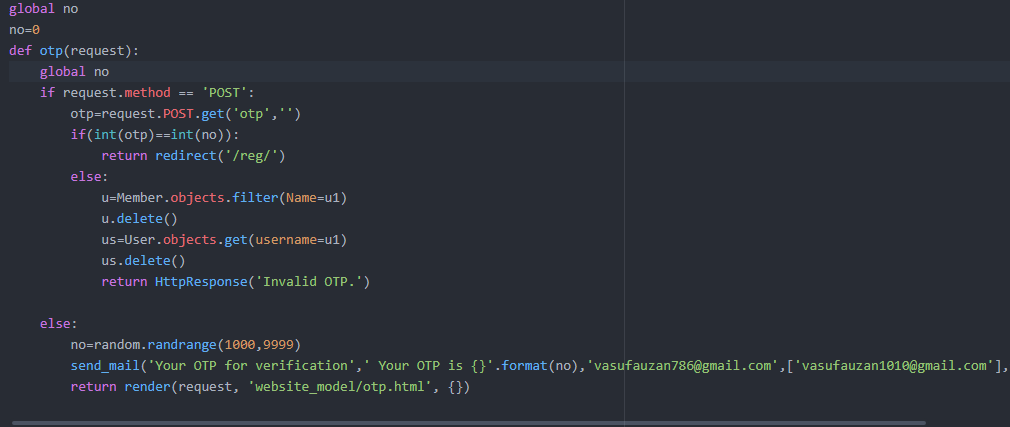This screenshot has width=1010, height=427.
Task: Click "return redirect('/reg/')" line
Action: 193,156
